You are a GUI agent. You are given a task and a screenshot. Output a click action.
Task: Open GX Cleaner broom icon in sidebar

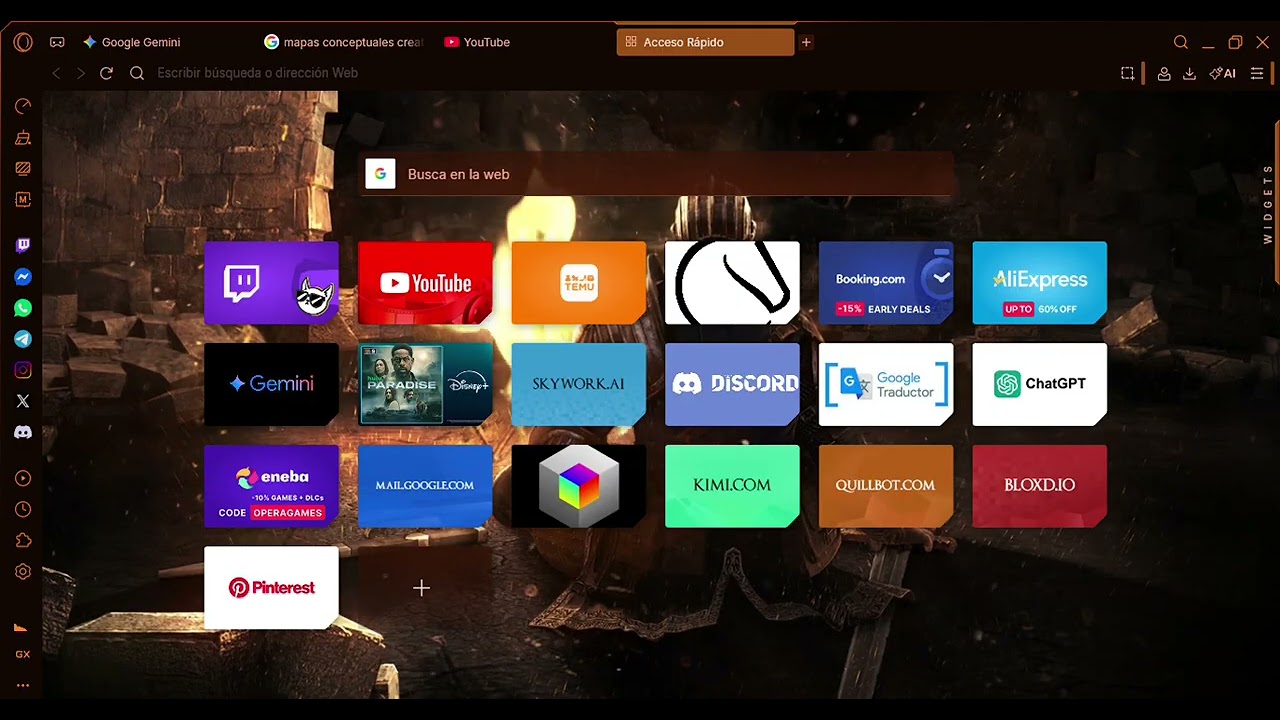tap(23, 138)
